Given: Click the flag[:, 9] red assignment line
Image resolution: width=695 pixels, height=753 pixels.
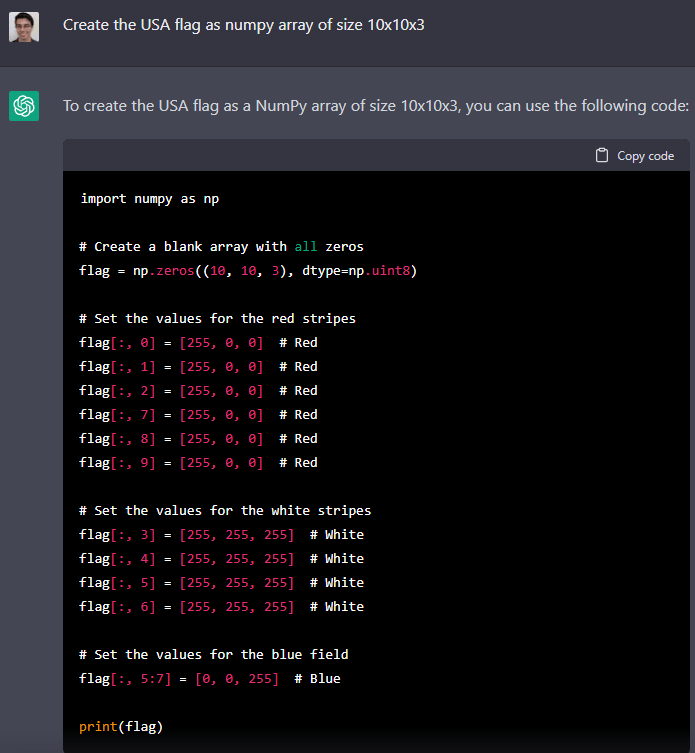Looking at the screenshot, I should click(197, 462).
